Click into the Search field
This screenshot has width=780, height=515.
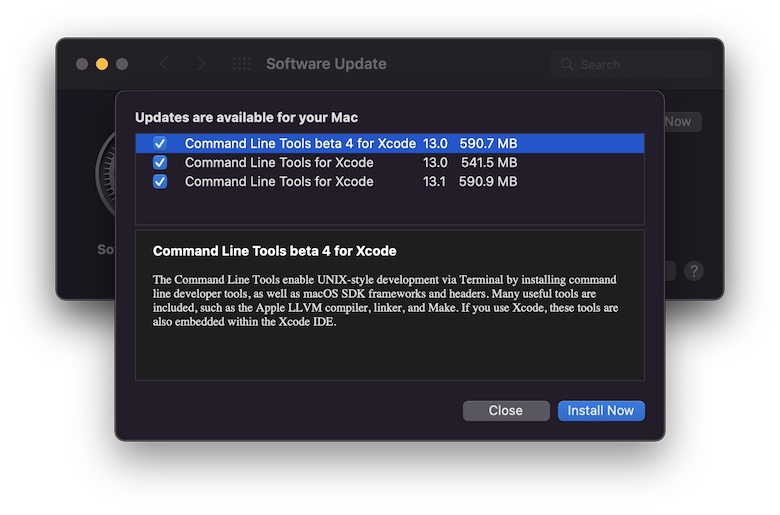tap(631, 64)
